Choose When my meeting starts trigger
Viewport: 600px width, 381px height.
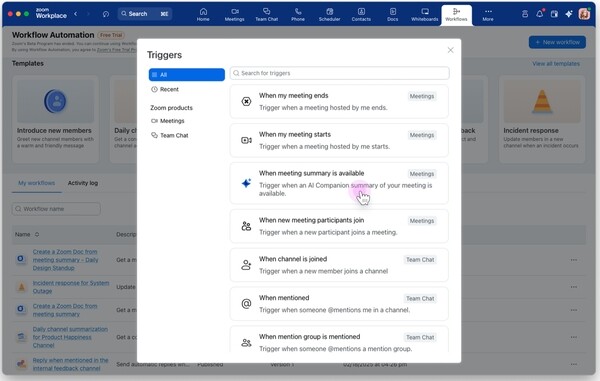click(x=339, y=140)
